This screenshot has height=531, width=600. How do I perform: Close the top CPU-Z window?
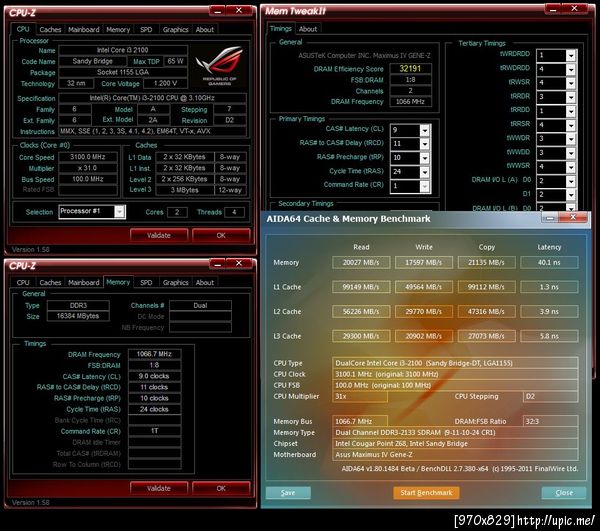(239, 11)
